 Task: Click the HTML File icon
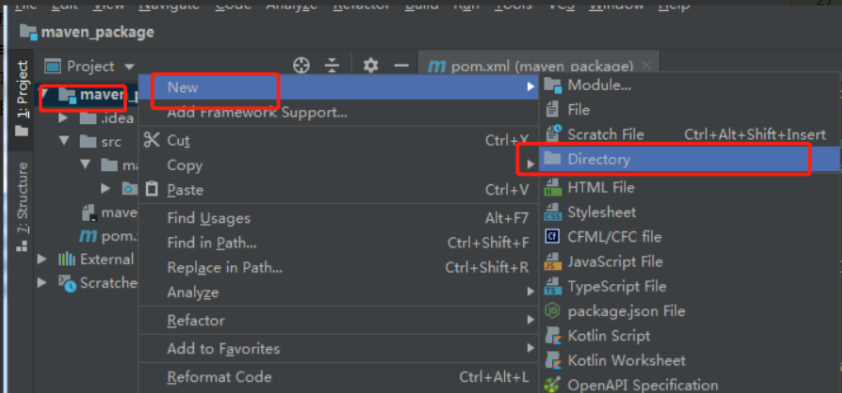pyautogui.click(x=553, y=187)
